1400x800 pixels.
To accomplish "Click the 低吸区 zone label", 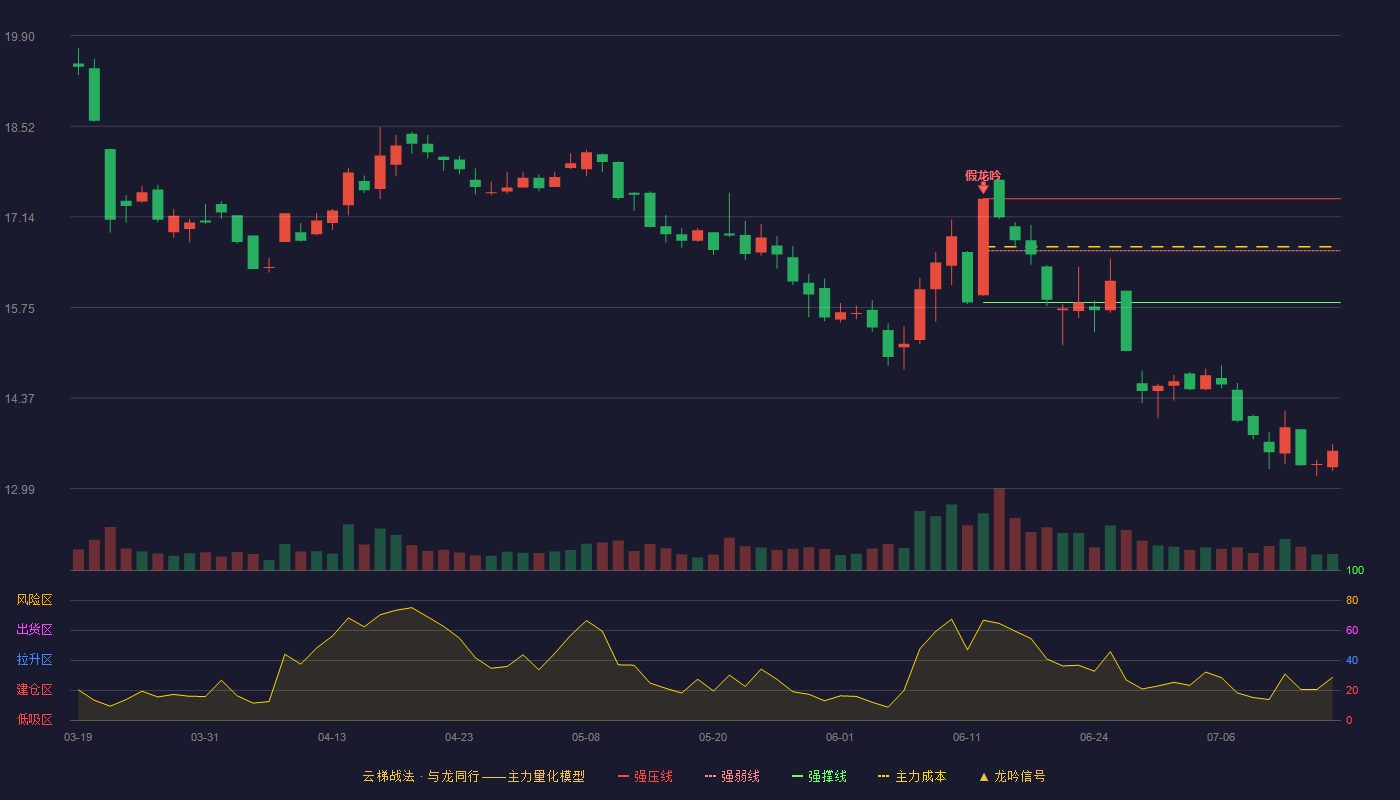I will tap(34, 719).
